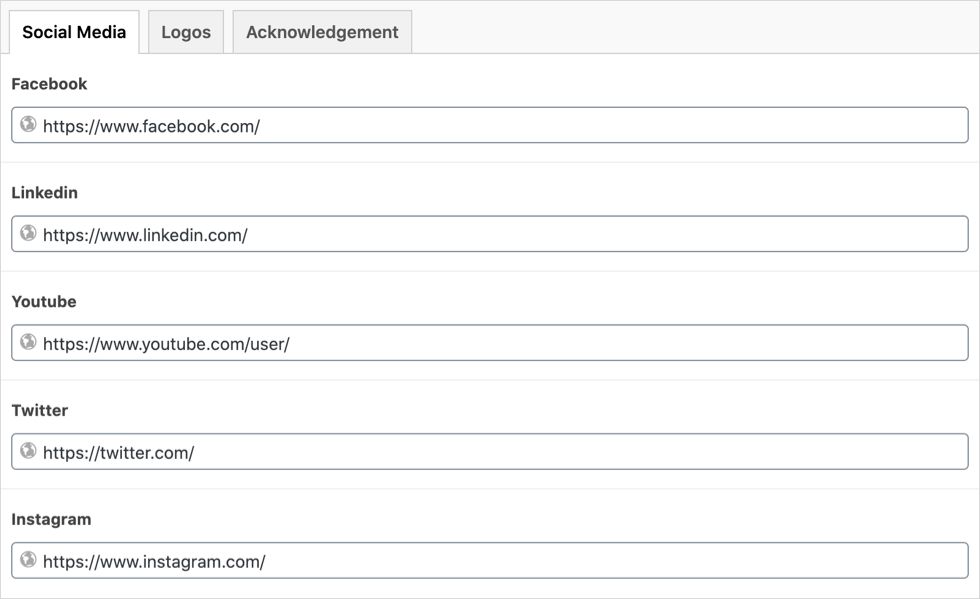Click the Facebook section heading
Image resolution: width=980 pixels, height=599 pixels.
49,84
